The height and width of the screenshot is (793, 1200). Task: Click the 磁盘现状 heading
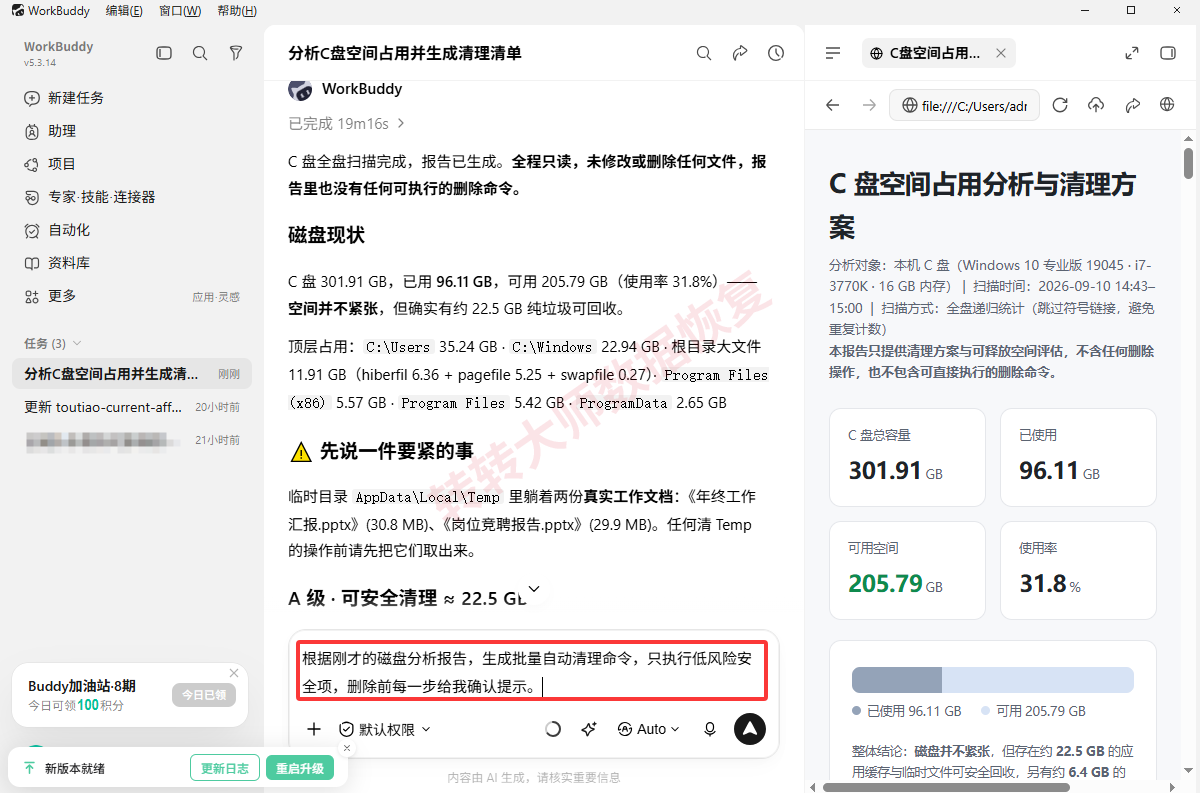click(326, 235)
